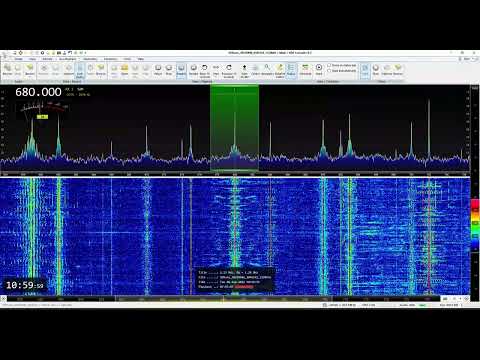
Task: Switch to the Receive ribbon tab
Action: tap(47, 59)
